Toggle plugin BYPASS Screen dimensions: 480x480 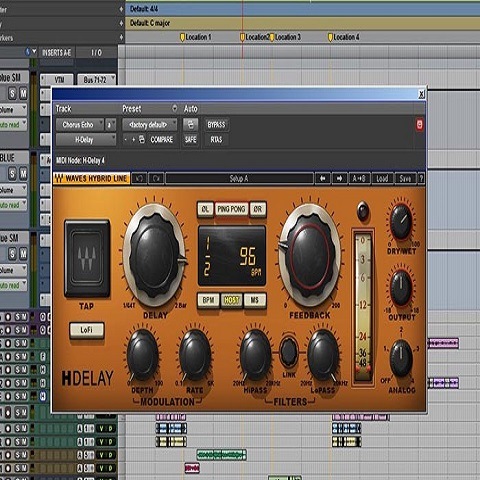point(216,125)
